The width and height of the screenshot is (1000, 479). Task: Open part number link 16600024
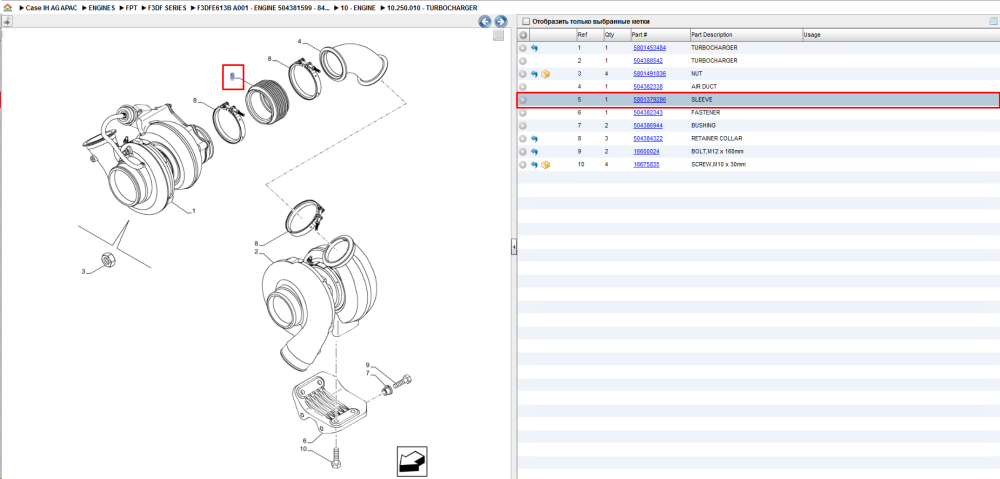646,152
